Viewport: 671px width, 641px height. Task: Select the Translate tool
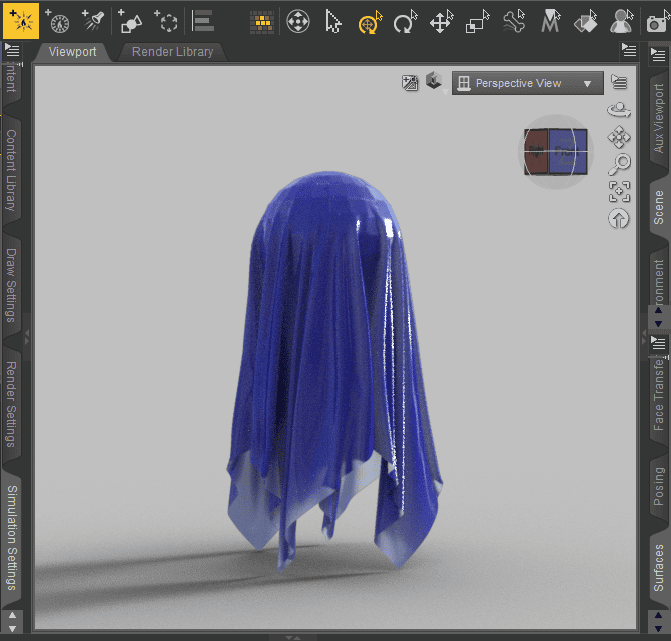click(x=441, y=22)
